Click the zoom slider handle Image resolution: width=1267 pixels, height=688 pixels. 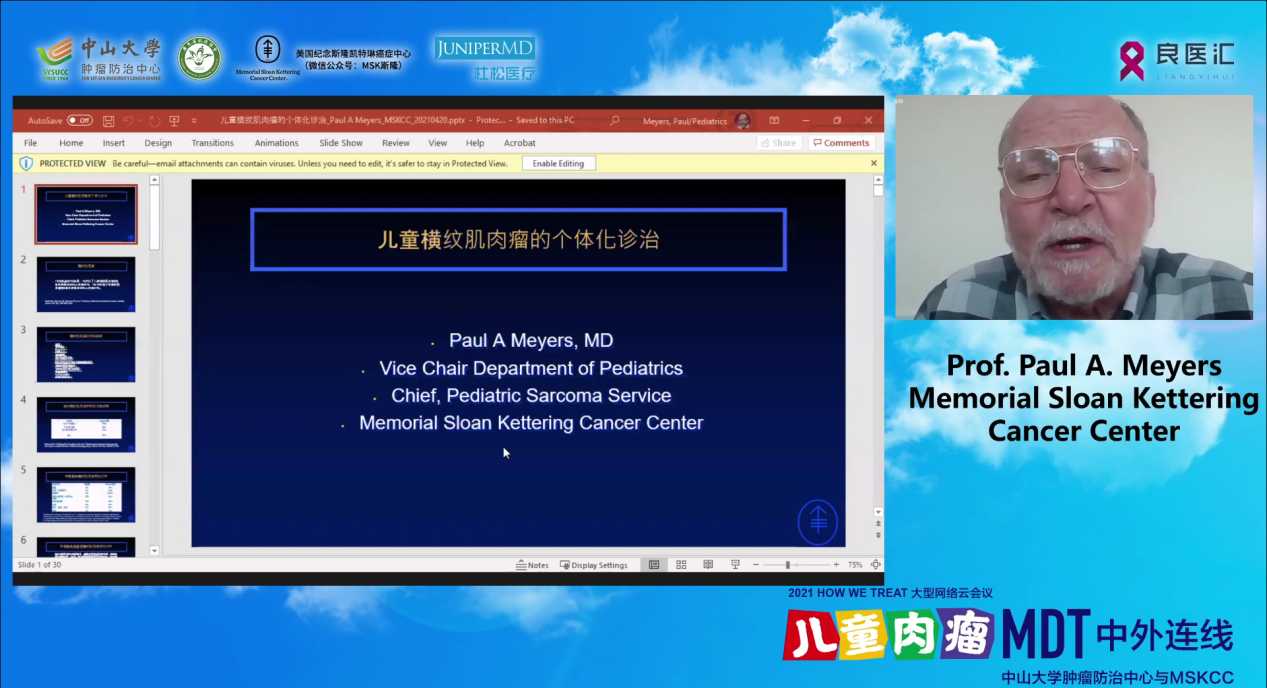pos(788,565)
